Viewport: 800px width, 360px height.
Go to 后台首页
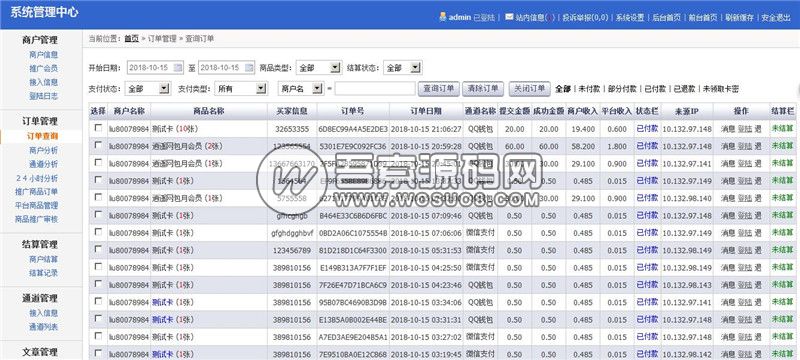[x=666, y=17]
